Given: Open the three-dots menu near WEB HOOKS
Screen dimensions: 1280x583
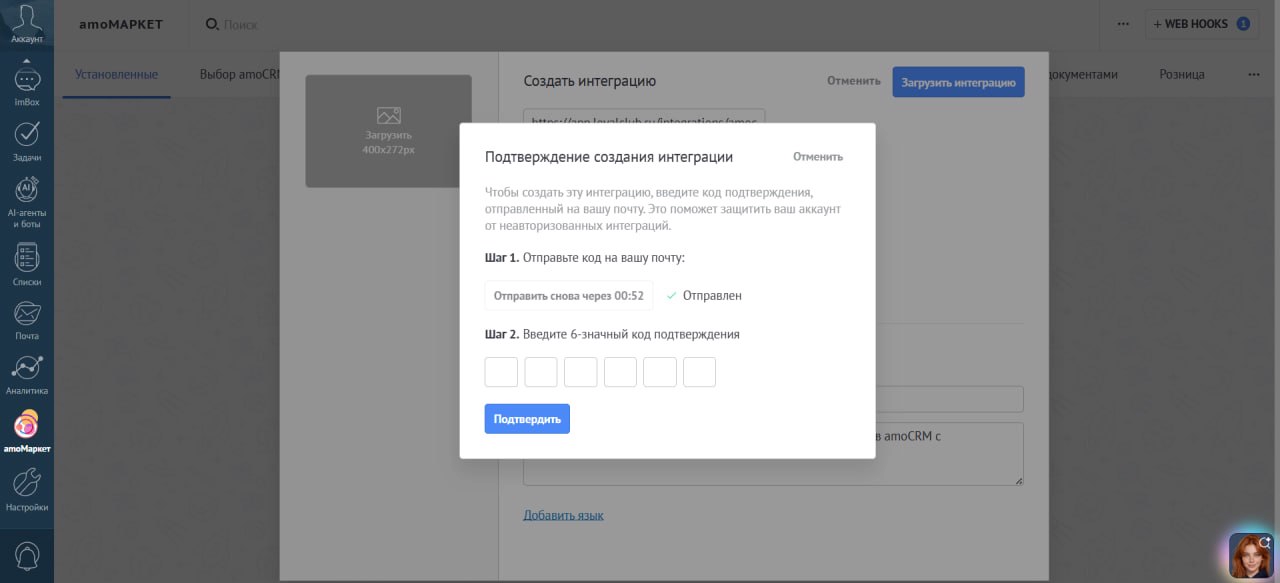Looking at the screenshot, I should point(1123,24).
